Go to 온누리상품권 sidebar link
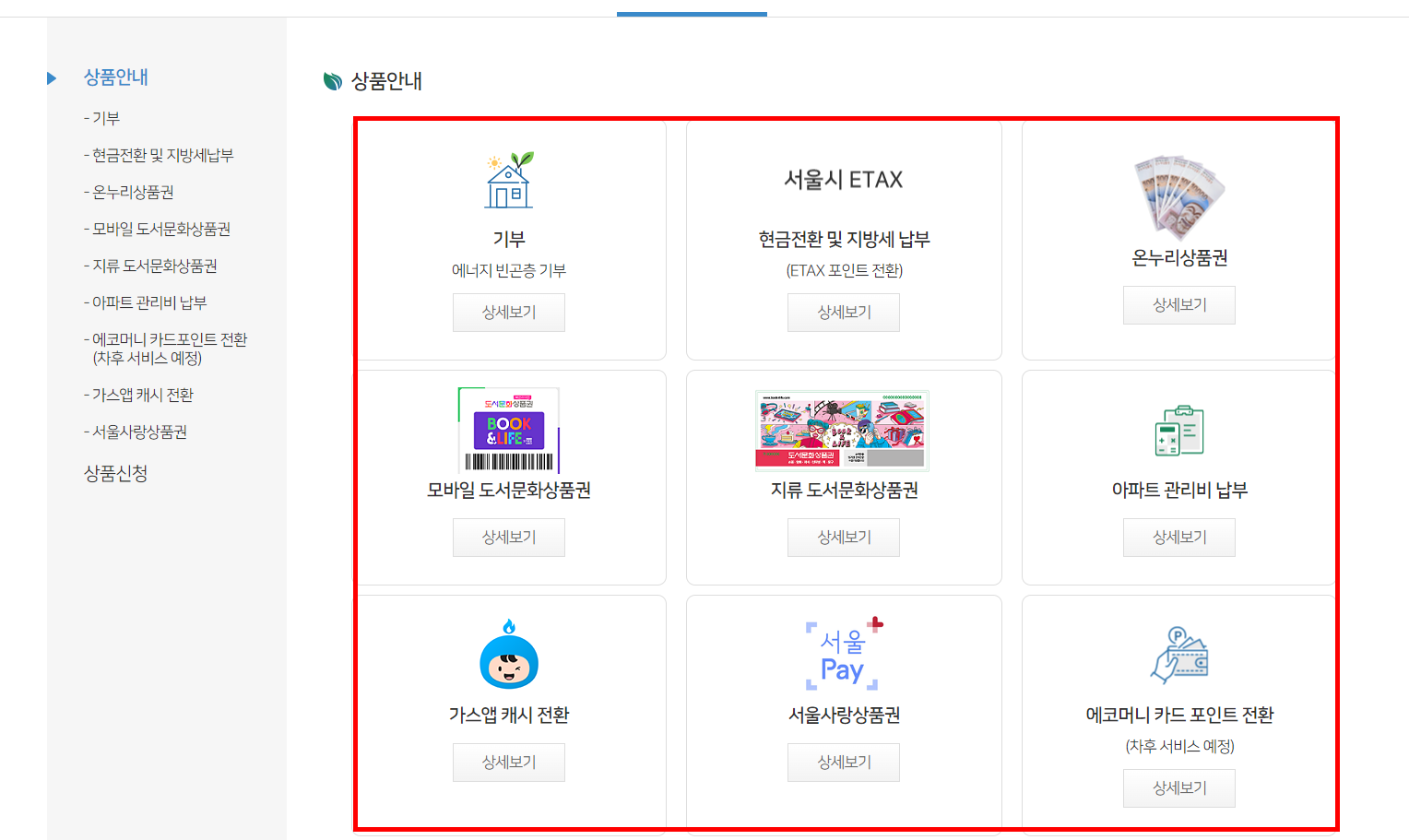The image size is (1409, 840). pyautogui.click(x=129, y=192)
